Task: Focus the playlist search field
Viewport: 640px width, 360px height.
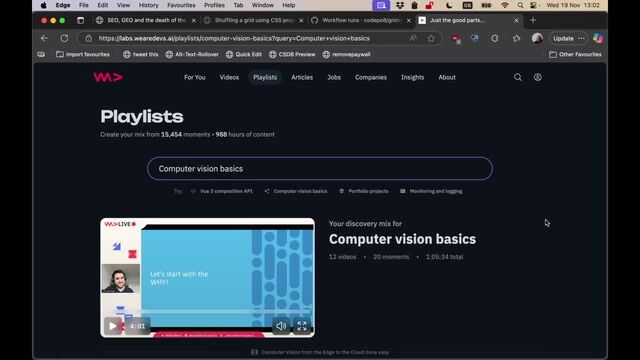Action: 320,169
